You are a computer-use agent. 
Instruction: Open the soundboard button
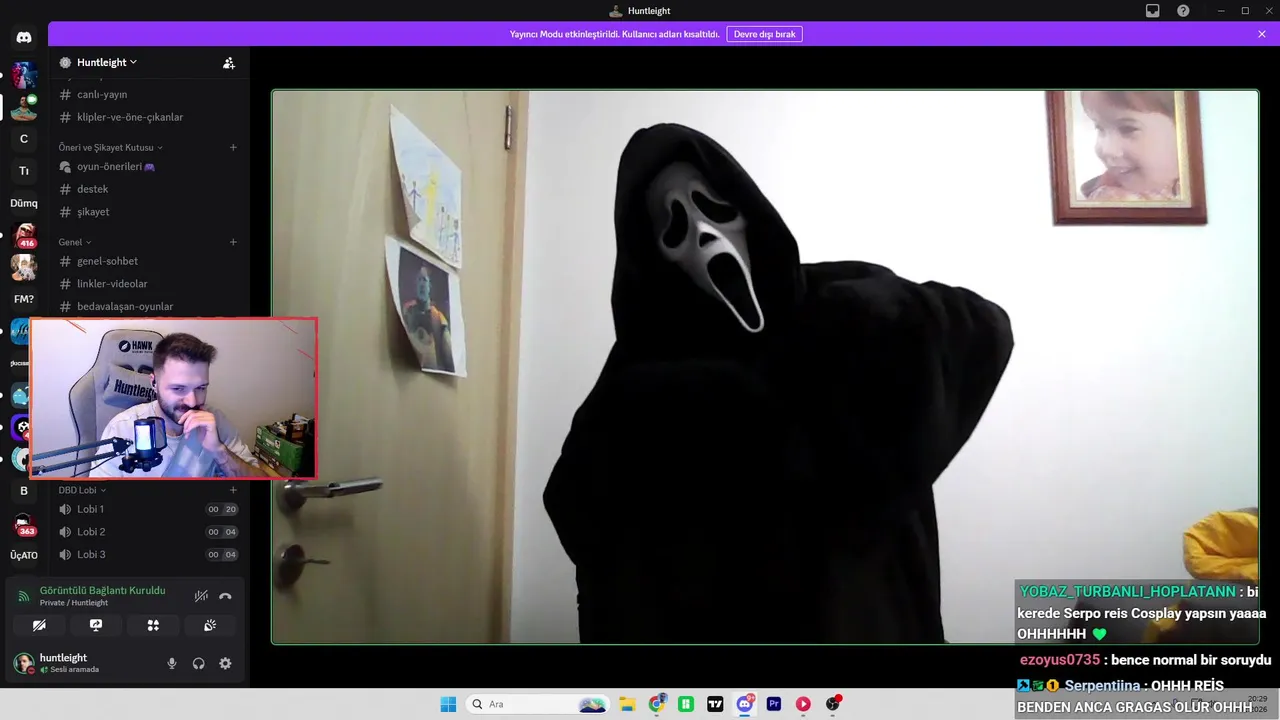pyautogui.click(x=210, y=625)
